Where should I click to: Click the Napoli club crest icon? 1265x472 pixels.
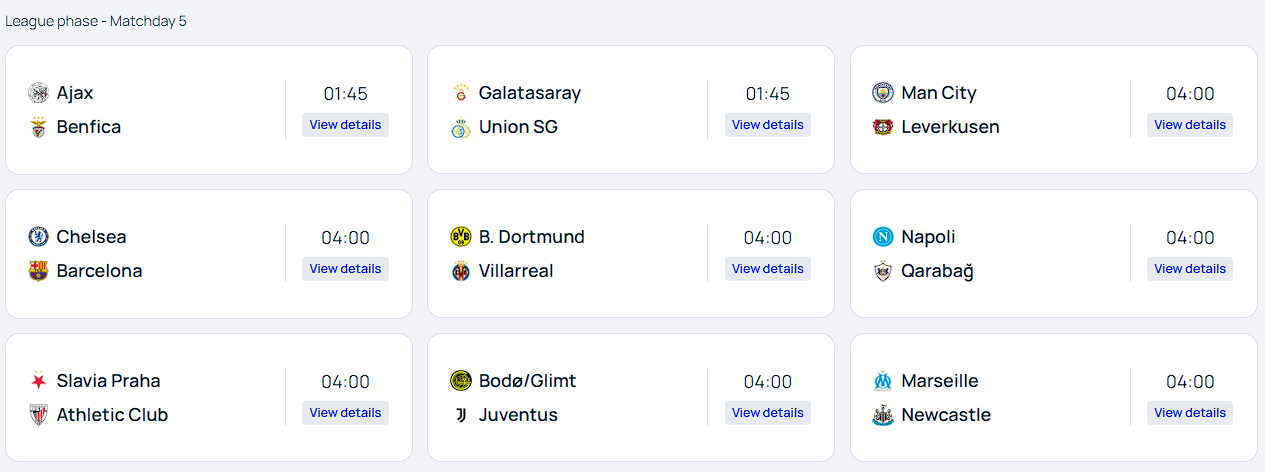[882, 237]
